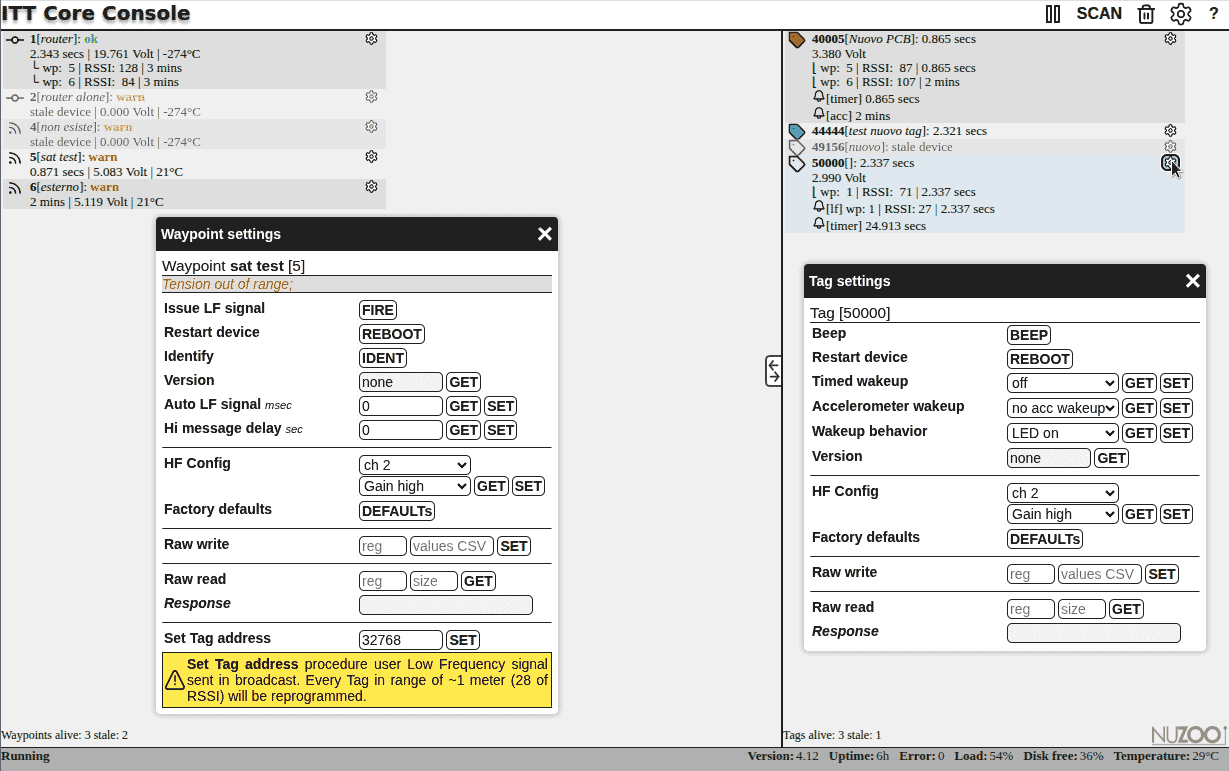Click GET for waypoint Version
This screenshot has height=771, width=1229.
coord(463,382)
